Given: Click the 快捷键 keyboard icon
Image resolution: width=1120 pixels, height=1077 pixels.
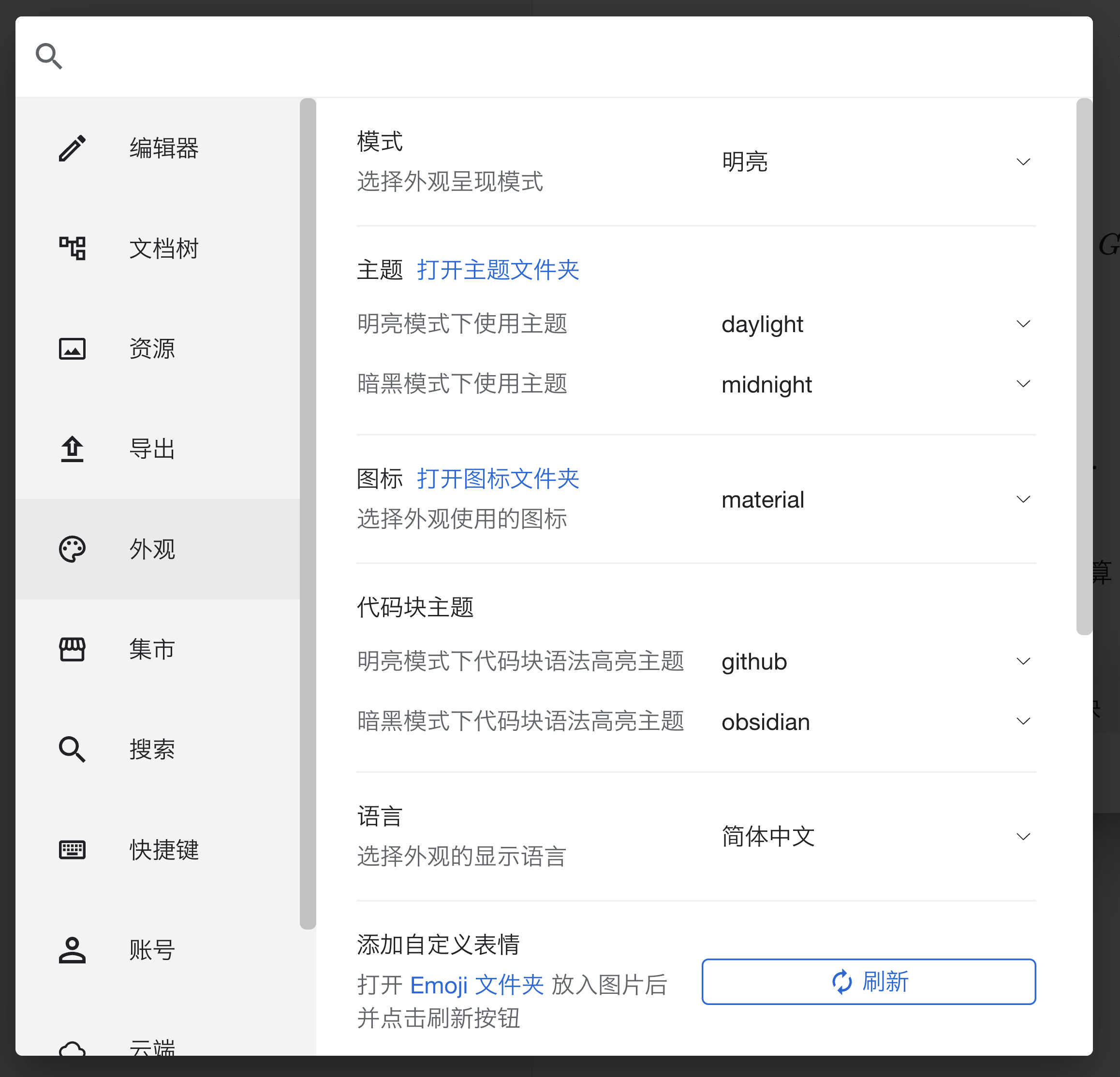Looking at the screenshot, I should click(72, 850).
